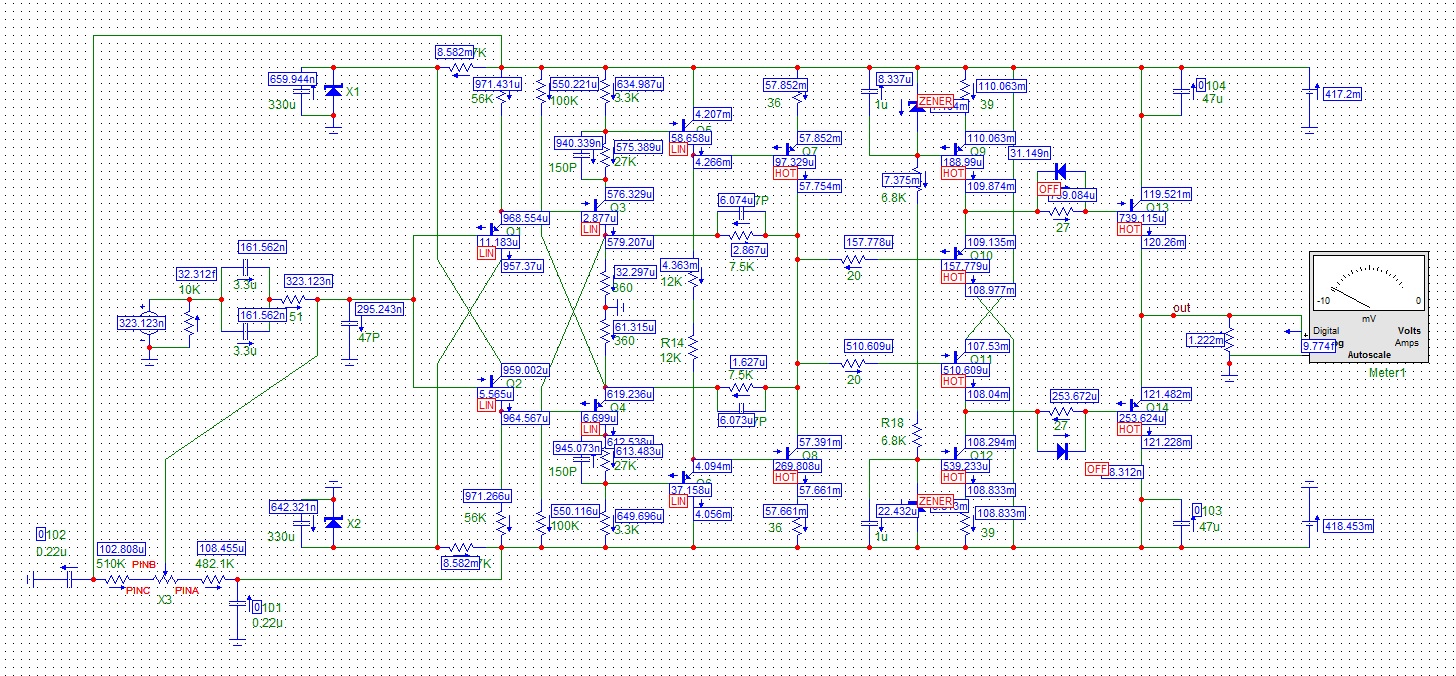Click the 22.432u capacitor readout
1456x676 pixels.
pyautogui.click(x=896, y=511)
